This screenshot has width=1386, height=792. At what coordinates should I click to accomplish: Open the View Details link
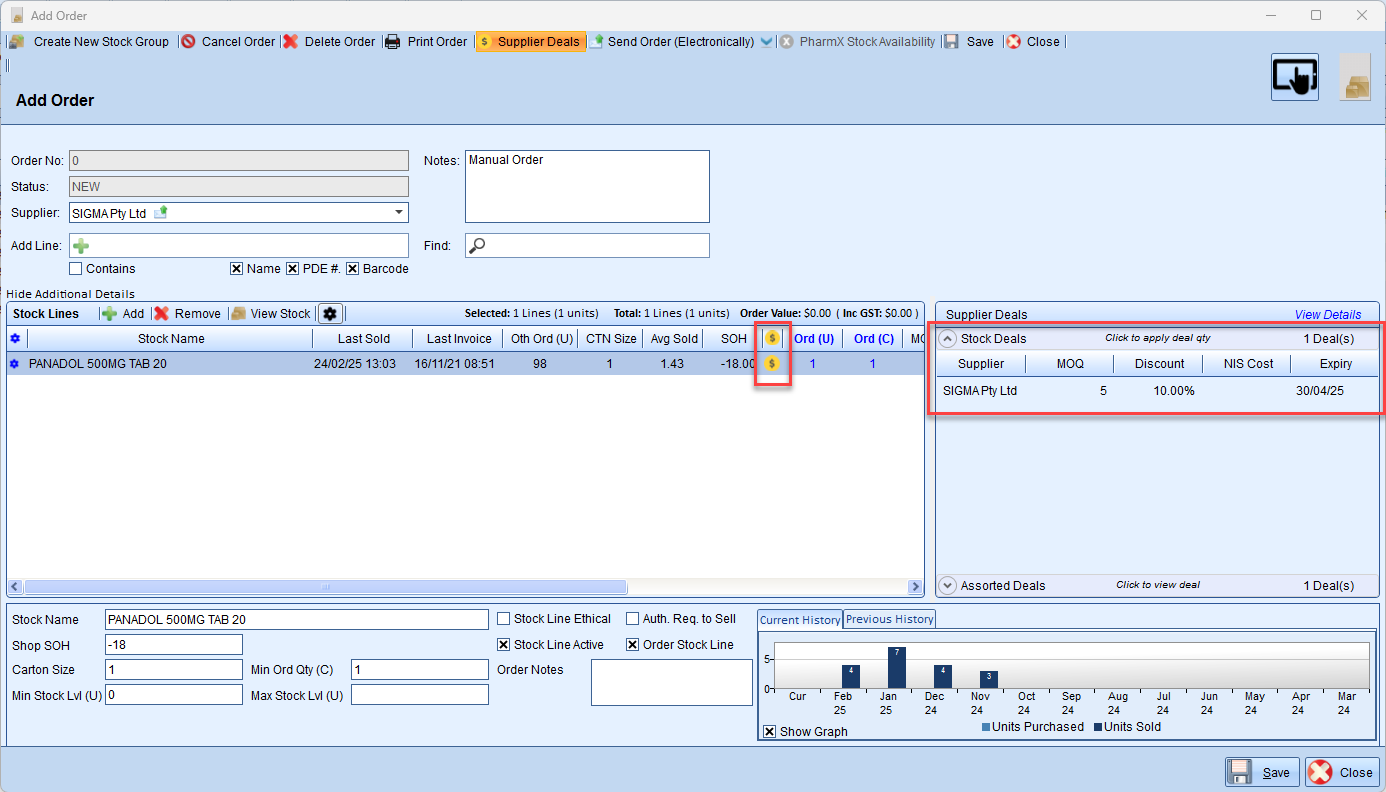pos(1327,315)
